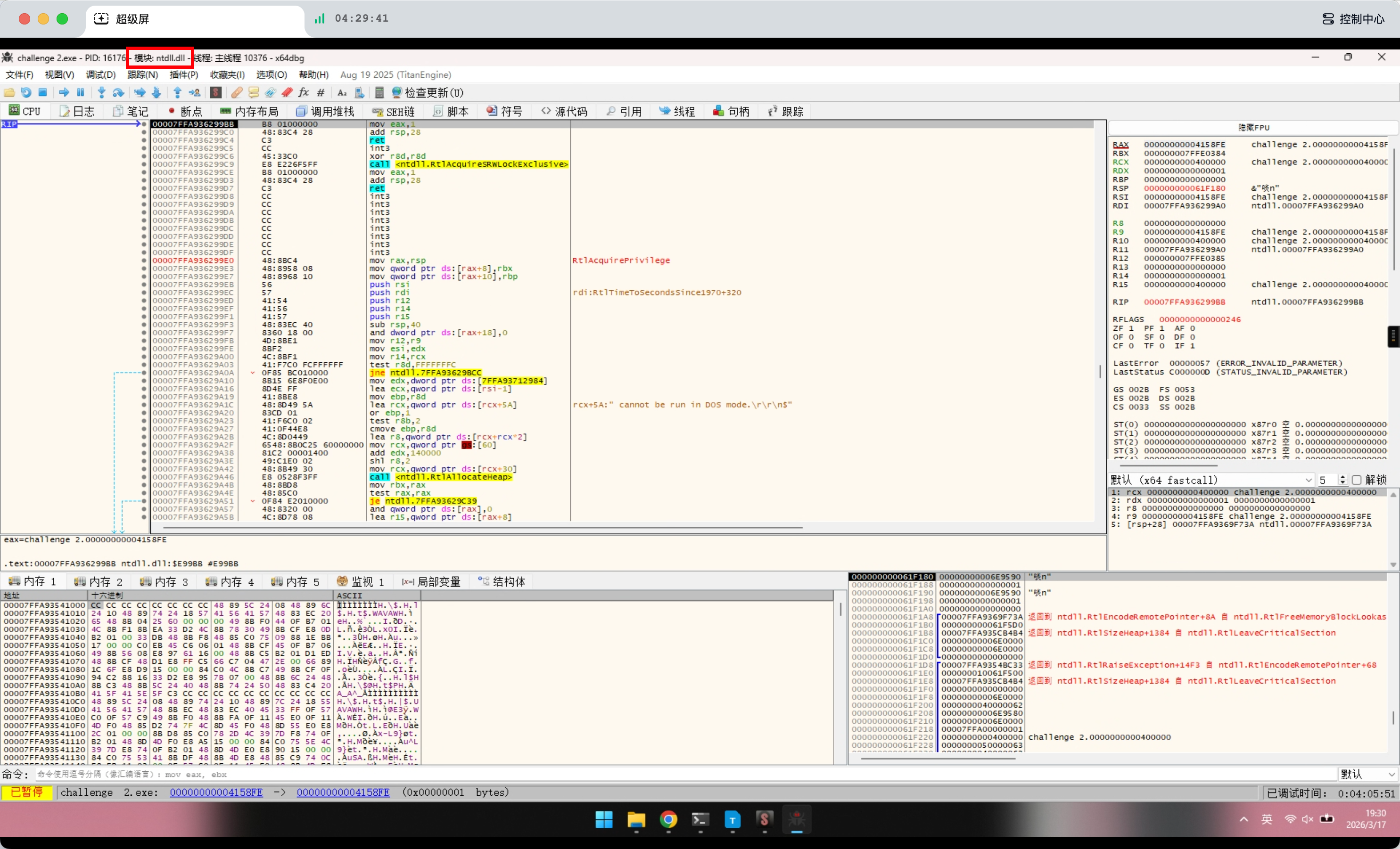Click 检查更新(U) button
Image resolution: width=1400 pixels, height=849 pixels.
(427, 92)
